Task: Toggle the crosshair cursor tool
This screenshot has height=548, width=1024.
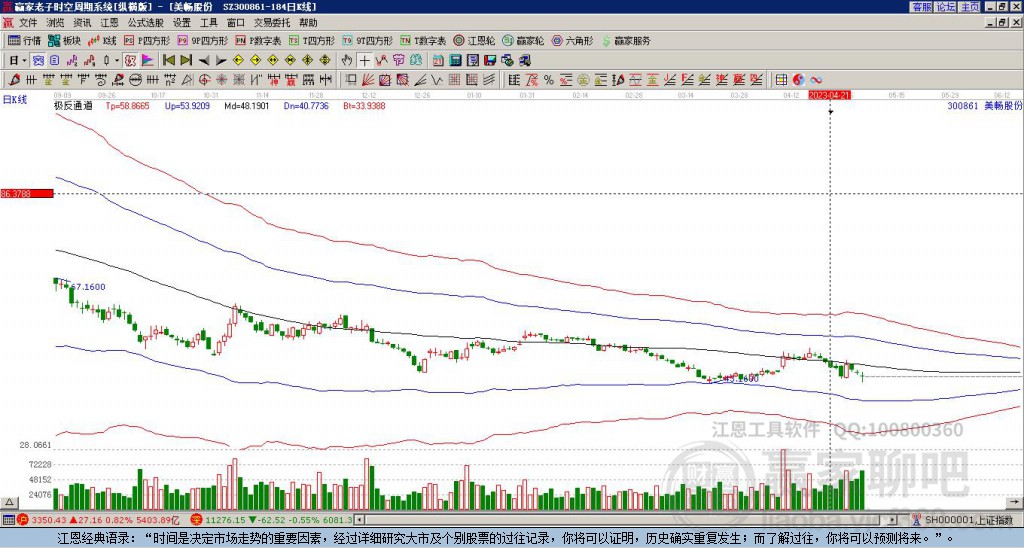Action: pyautogui.click(x=364, y=60)
